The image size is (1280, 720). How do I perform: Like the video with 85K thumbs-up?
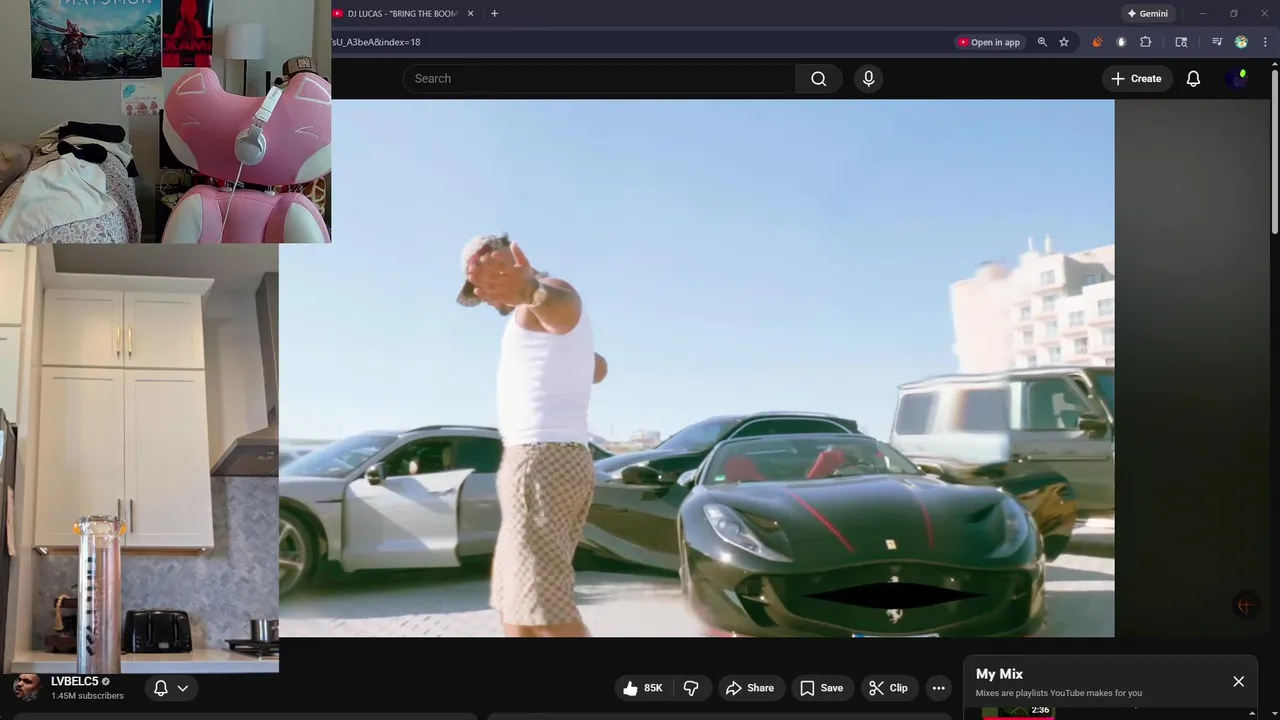pyautogui.click(x=642, y=688)
